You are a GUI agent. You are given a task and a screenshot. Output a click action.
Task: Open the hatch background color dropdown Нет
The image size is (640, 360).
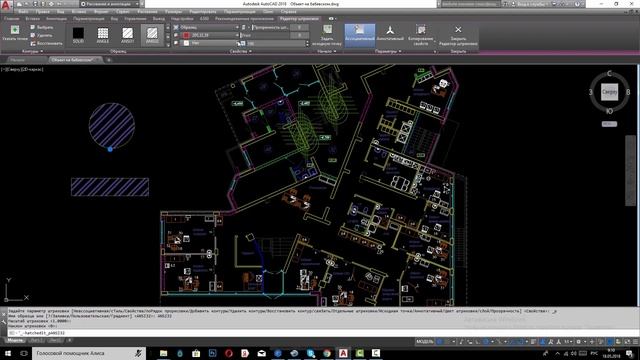coord(206,43)
